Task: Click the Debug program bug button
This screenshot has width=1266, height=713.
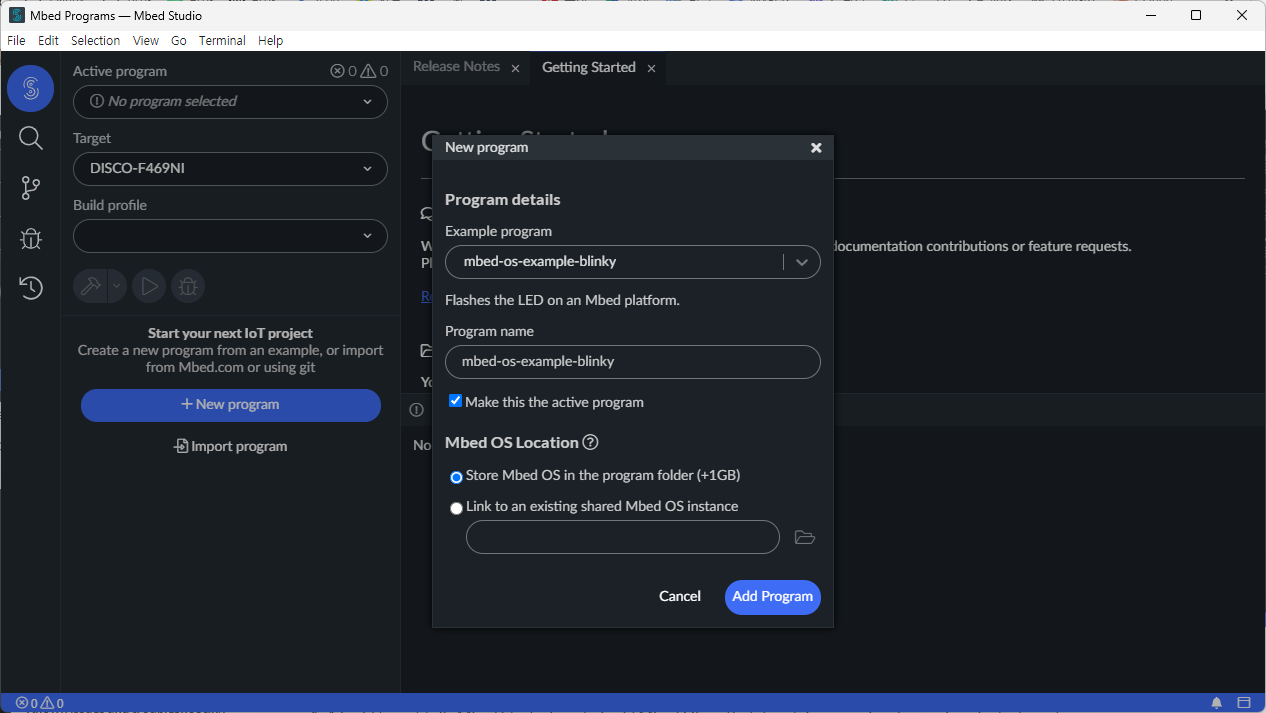Action: pyautogui.click(x=188, y=286)
